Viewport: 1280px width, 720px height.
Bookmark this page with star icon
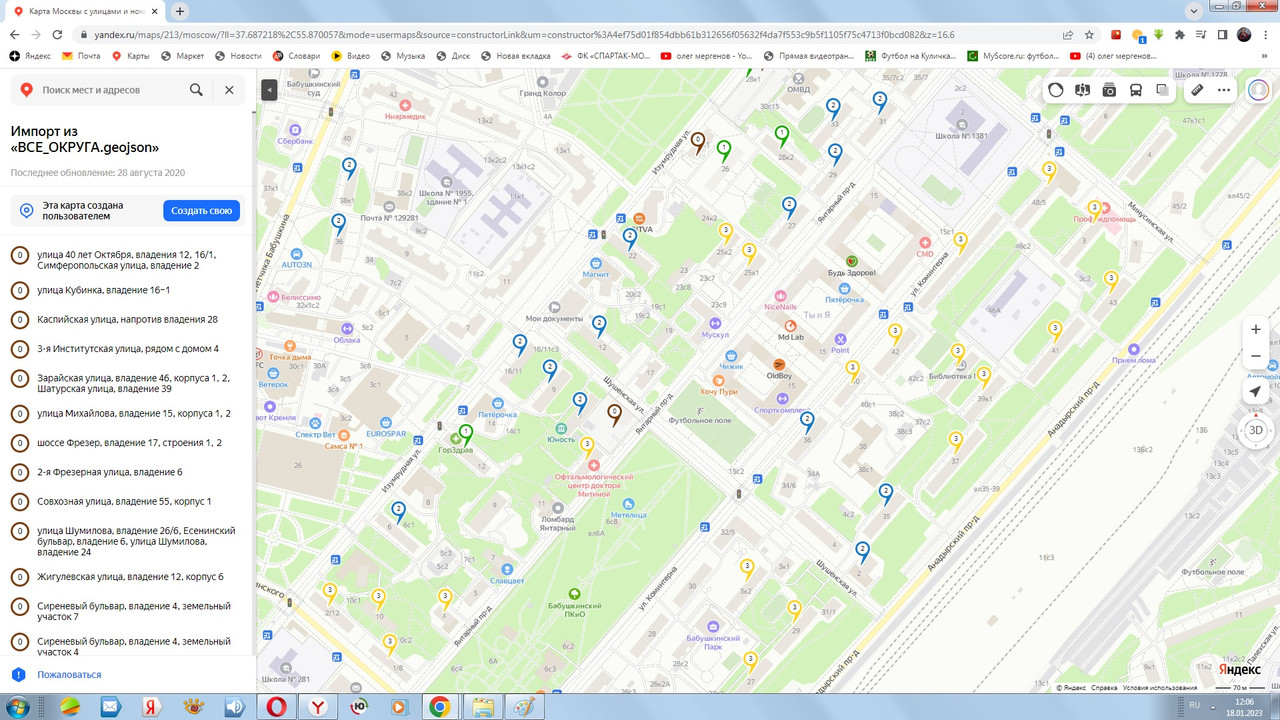[1089, 34]
